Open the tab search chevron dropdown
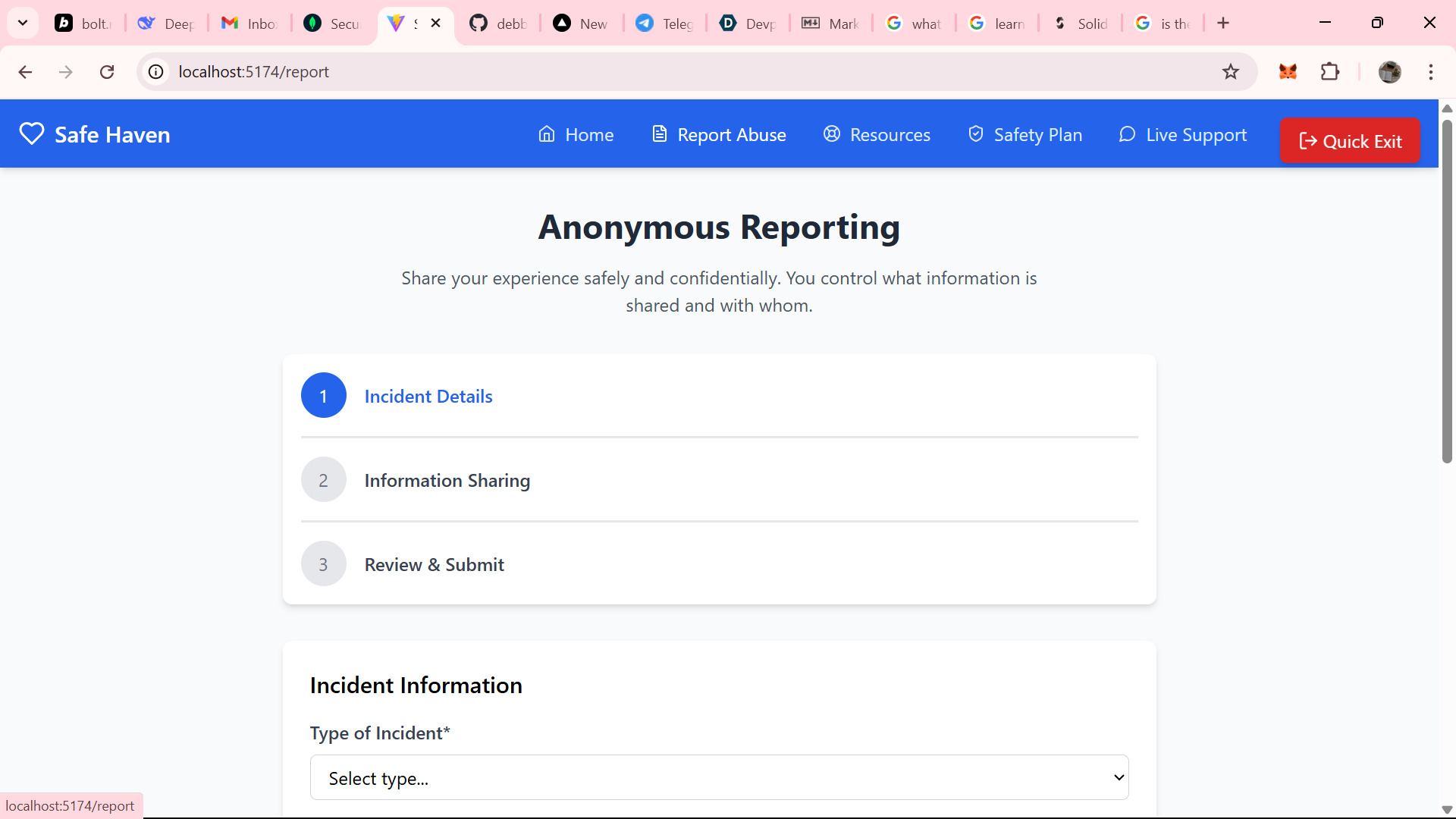Viewport: 1456px width, 819px height. 23,23
